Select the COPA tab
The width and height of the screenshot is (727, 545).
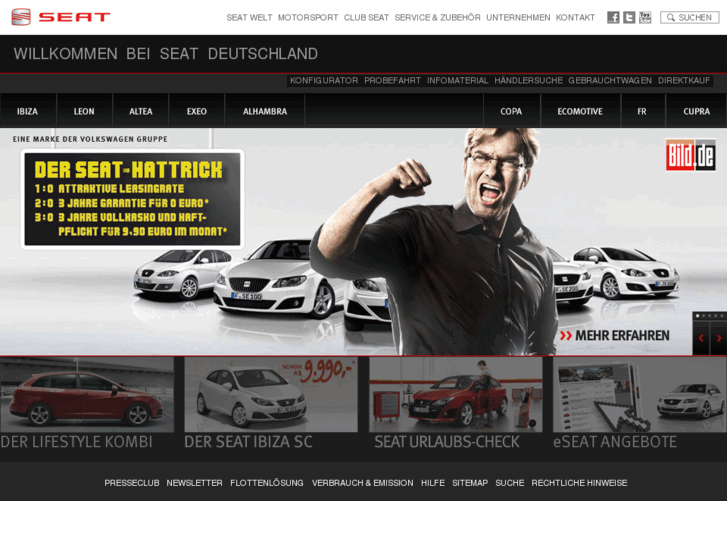tap(511, 111)
